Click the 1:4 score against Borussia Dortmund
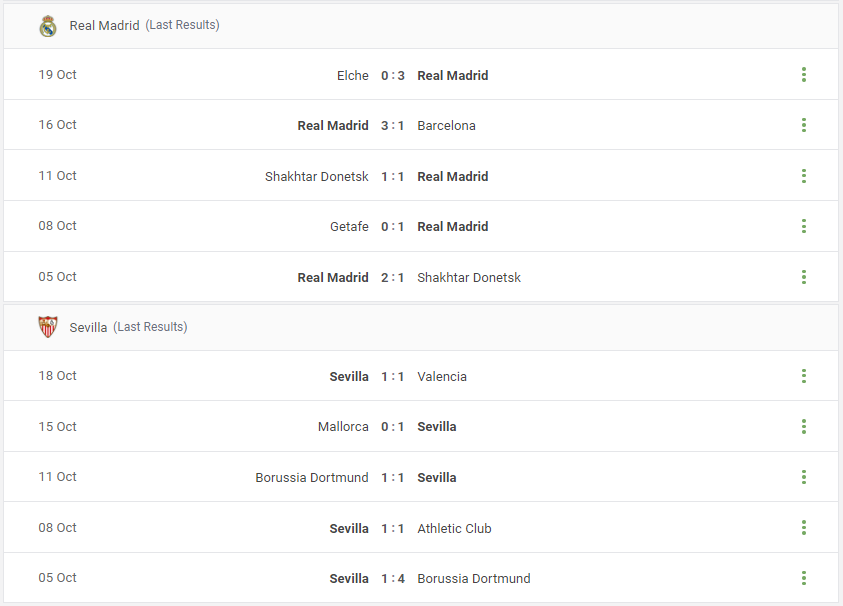 (392, 579)
